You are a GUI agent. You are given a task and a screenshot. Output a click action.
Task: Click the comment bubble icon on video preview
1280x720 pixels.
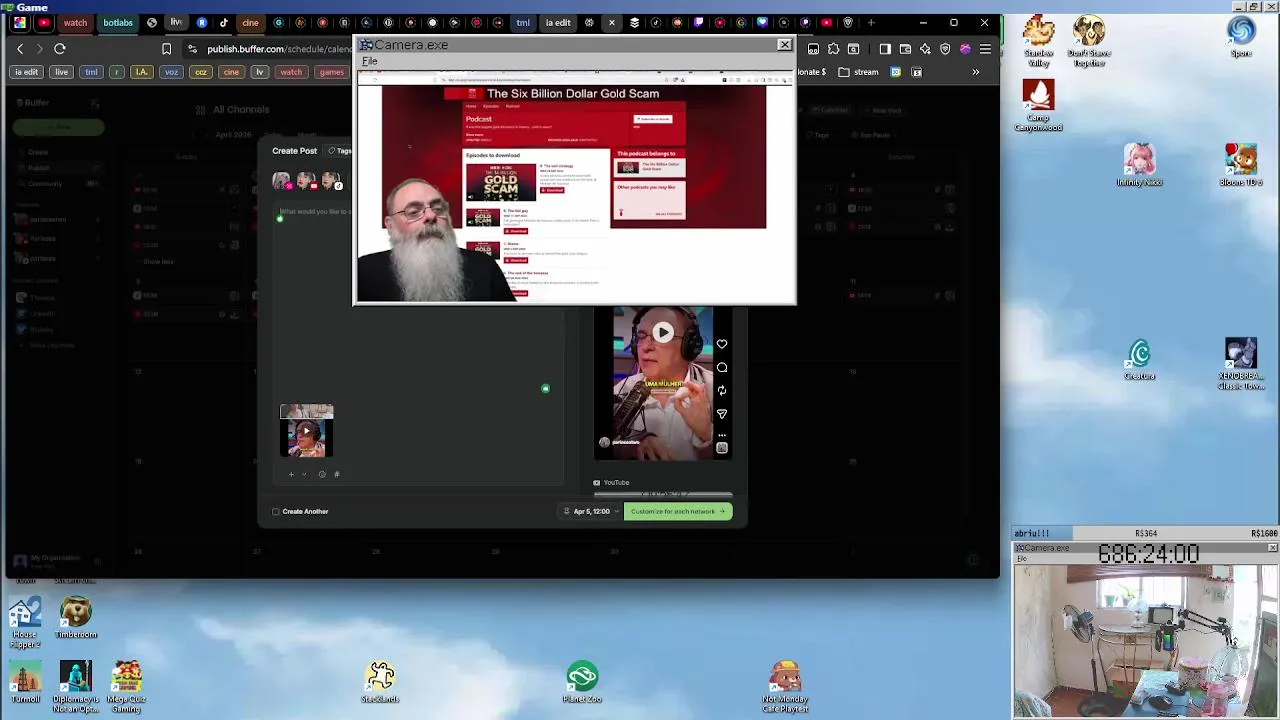pyautogui.click(x=722, y=367)
